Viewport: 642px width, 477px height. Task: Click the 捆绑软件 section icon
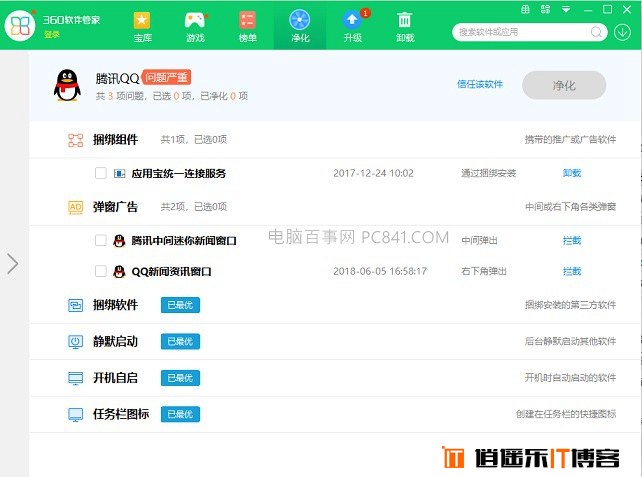coord(75,305)
